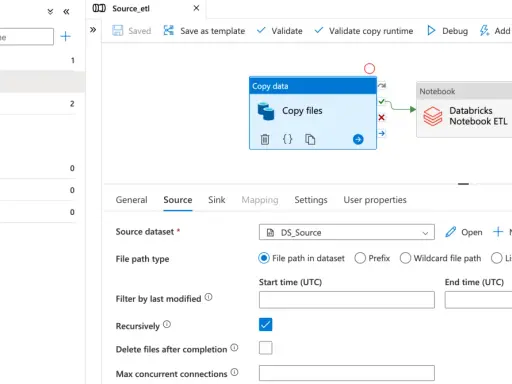Click the red breakpoint circle above Copy data
The height and width of the screenshot is (384, 512).
pos(369,69)
